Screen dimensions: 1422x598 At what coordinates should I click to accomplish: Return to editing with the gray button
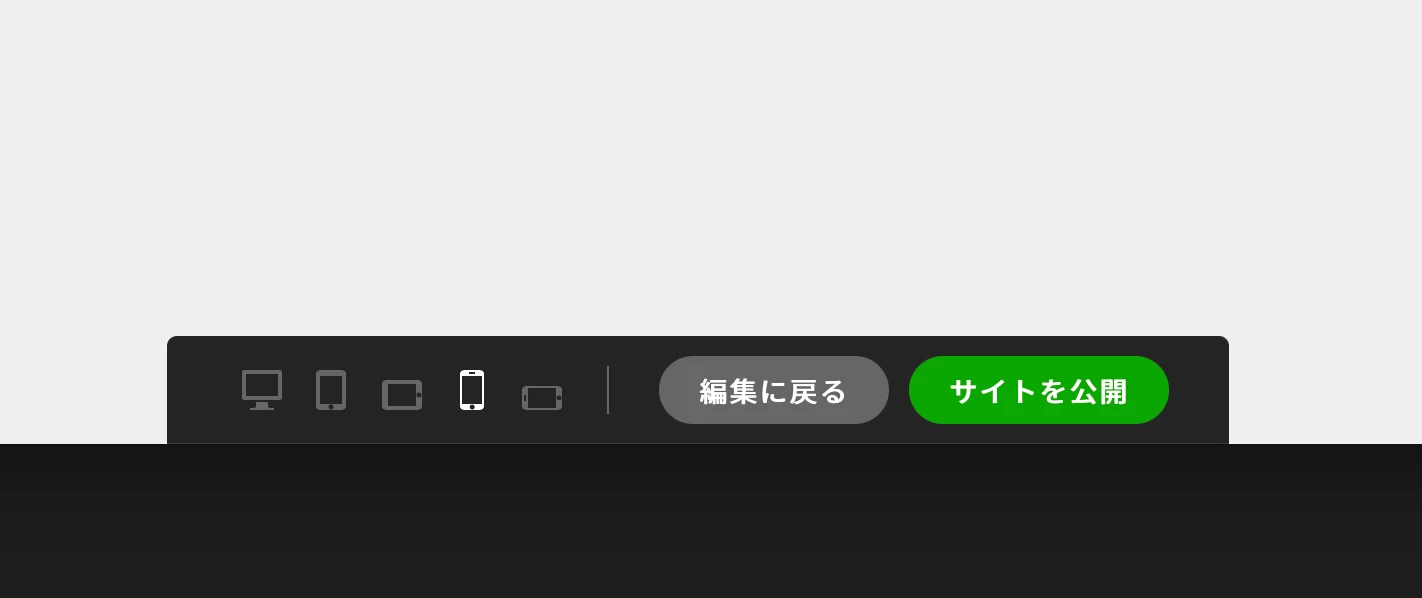[x=774, y=390]
